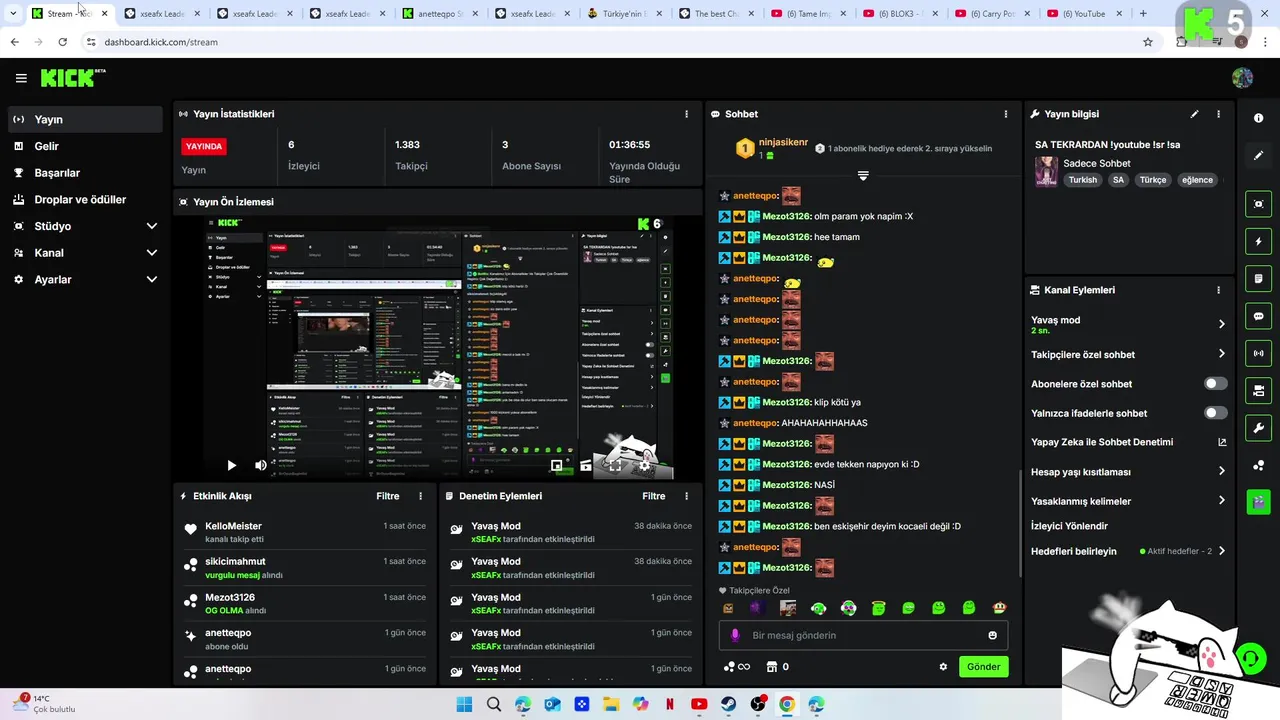This screenshot has width=1280, height=720.
Task: Select Gelir in the sidebar
Action: click(x=85, y=146)
